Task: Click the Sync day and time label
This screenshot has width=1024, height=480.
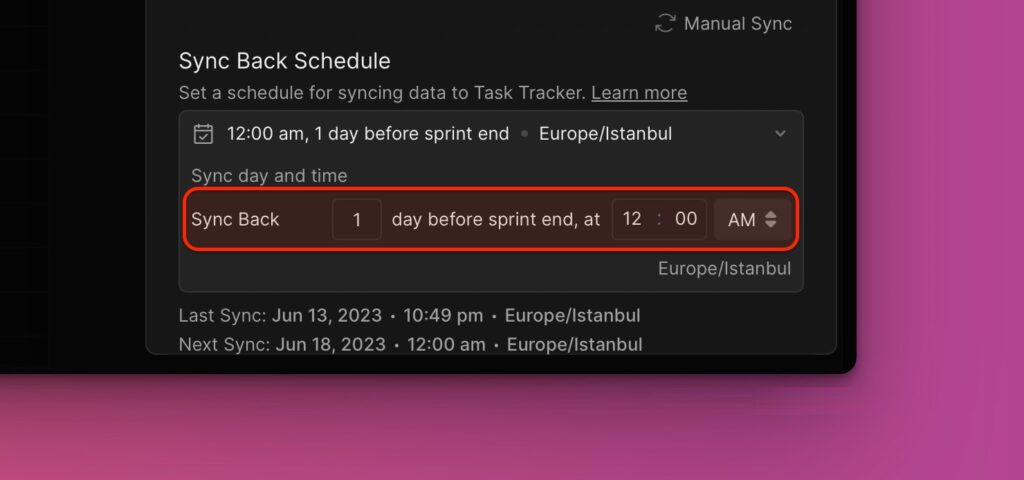Action: pyautogui.click(x=269, y=176)
